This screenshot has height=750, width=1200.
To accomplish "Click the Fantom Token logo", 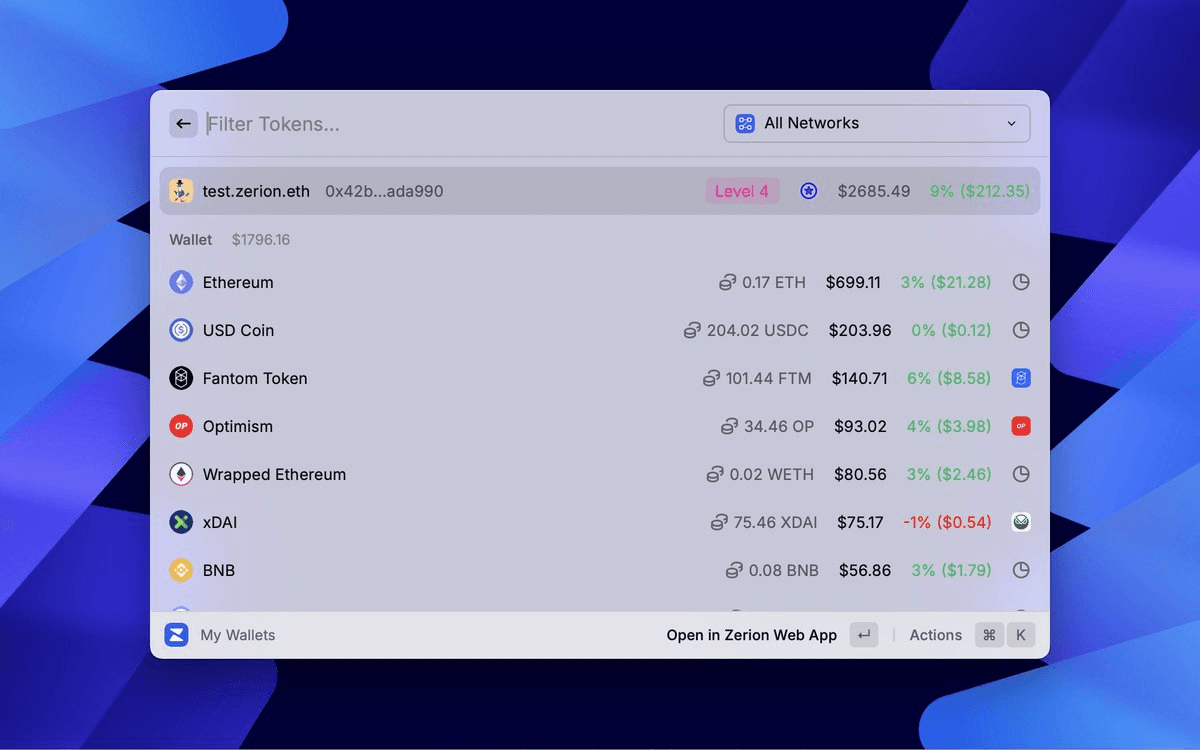I will [x=181, y=378].
